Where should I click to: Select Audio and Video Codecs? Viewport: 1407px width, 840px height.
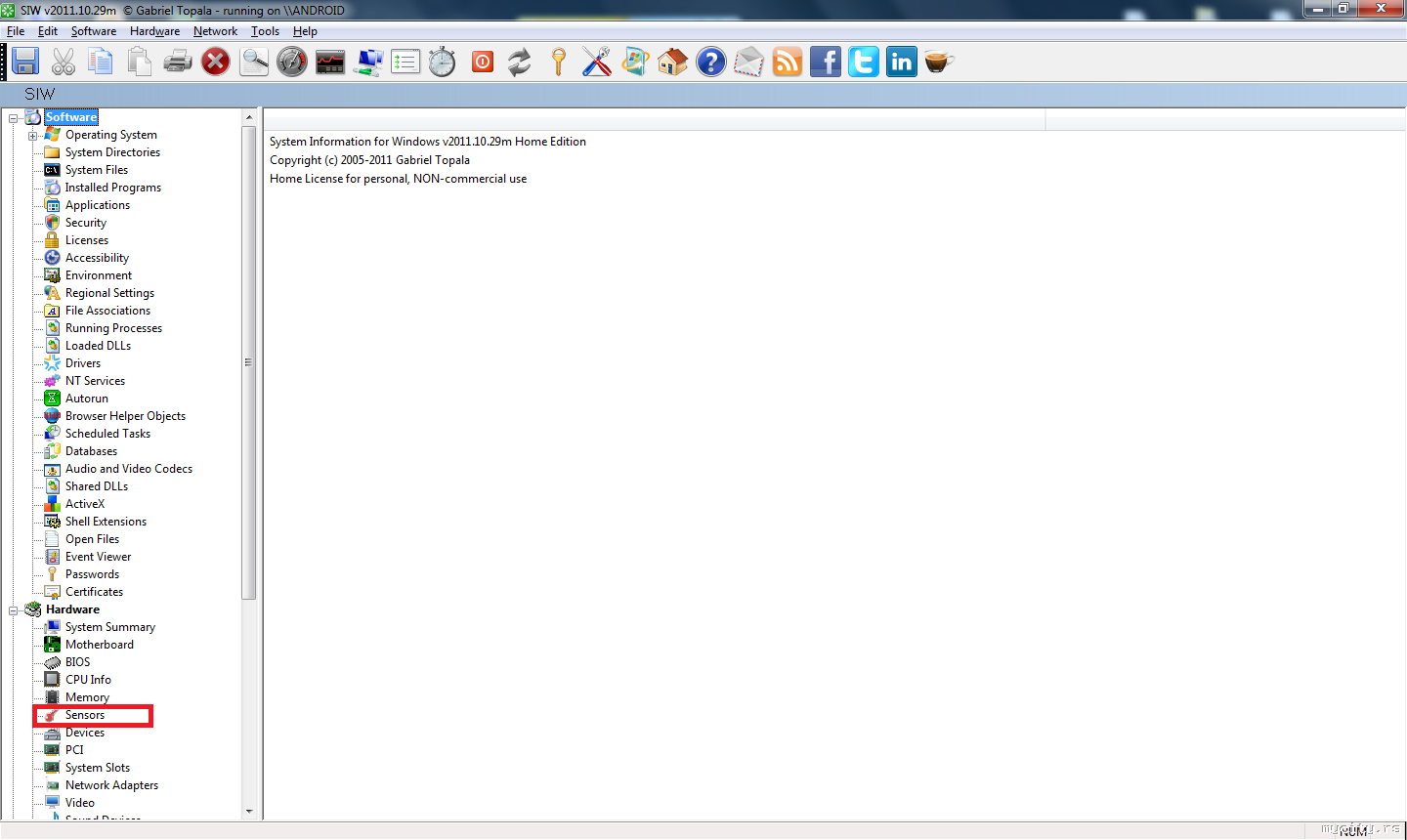(x=129, y=469)
